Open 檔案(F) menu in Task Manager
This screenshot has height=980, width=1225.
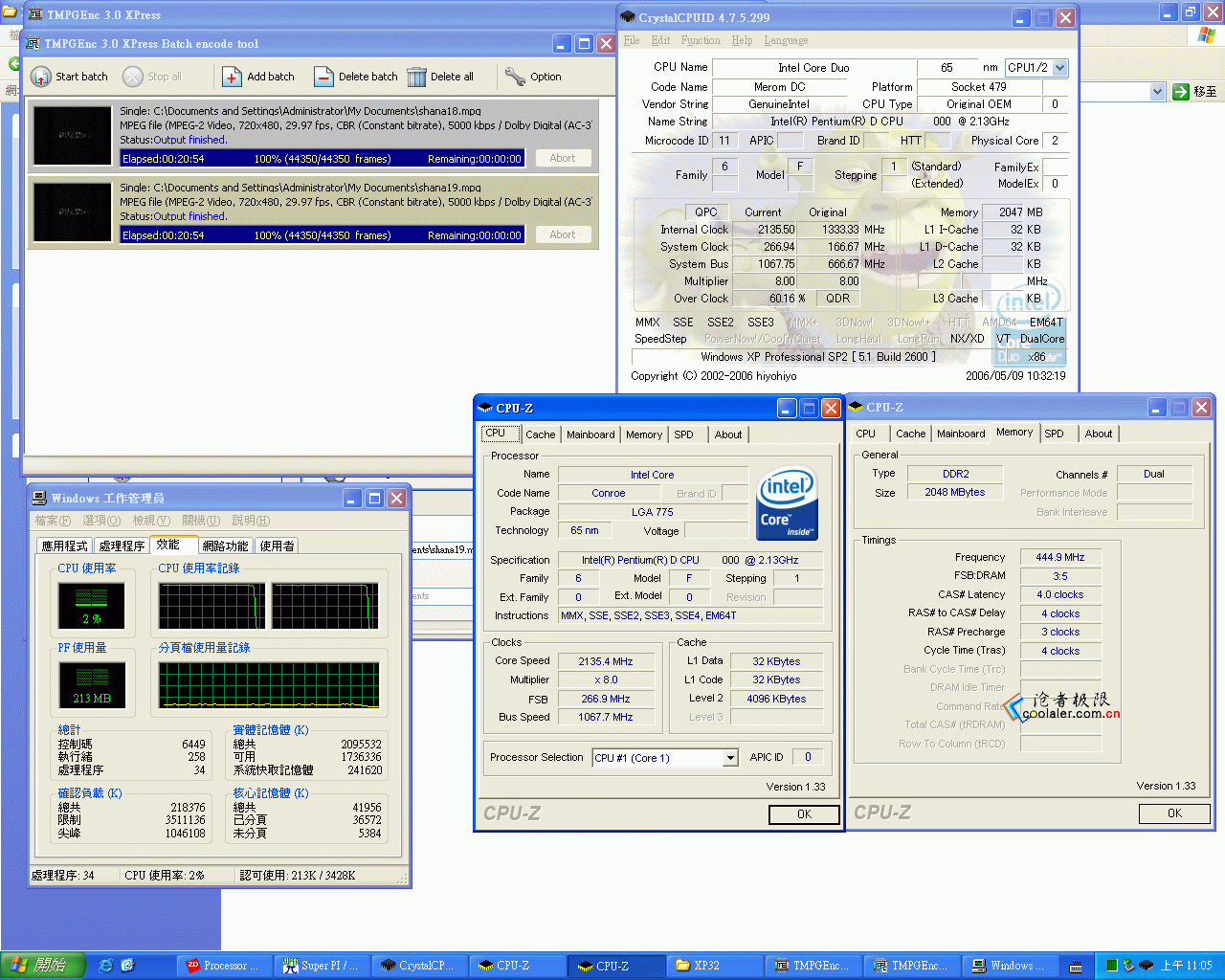(x=53, y=521)
